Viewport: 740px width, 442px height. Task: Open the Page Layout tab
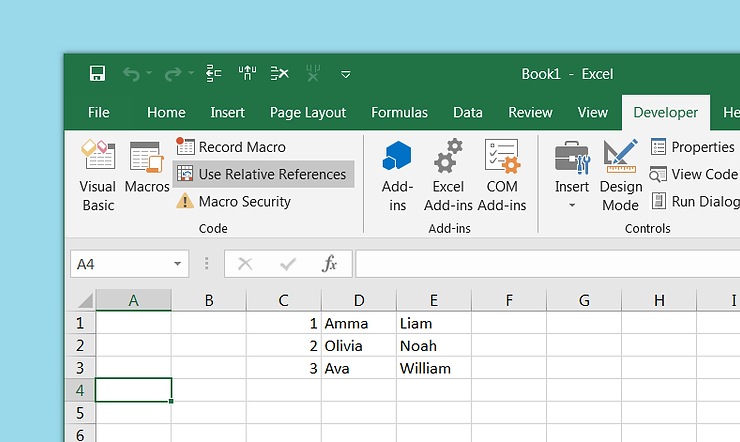pyautogui.click(x=308, y=113)
